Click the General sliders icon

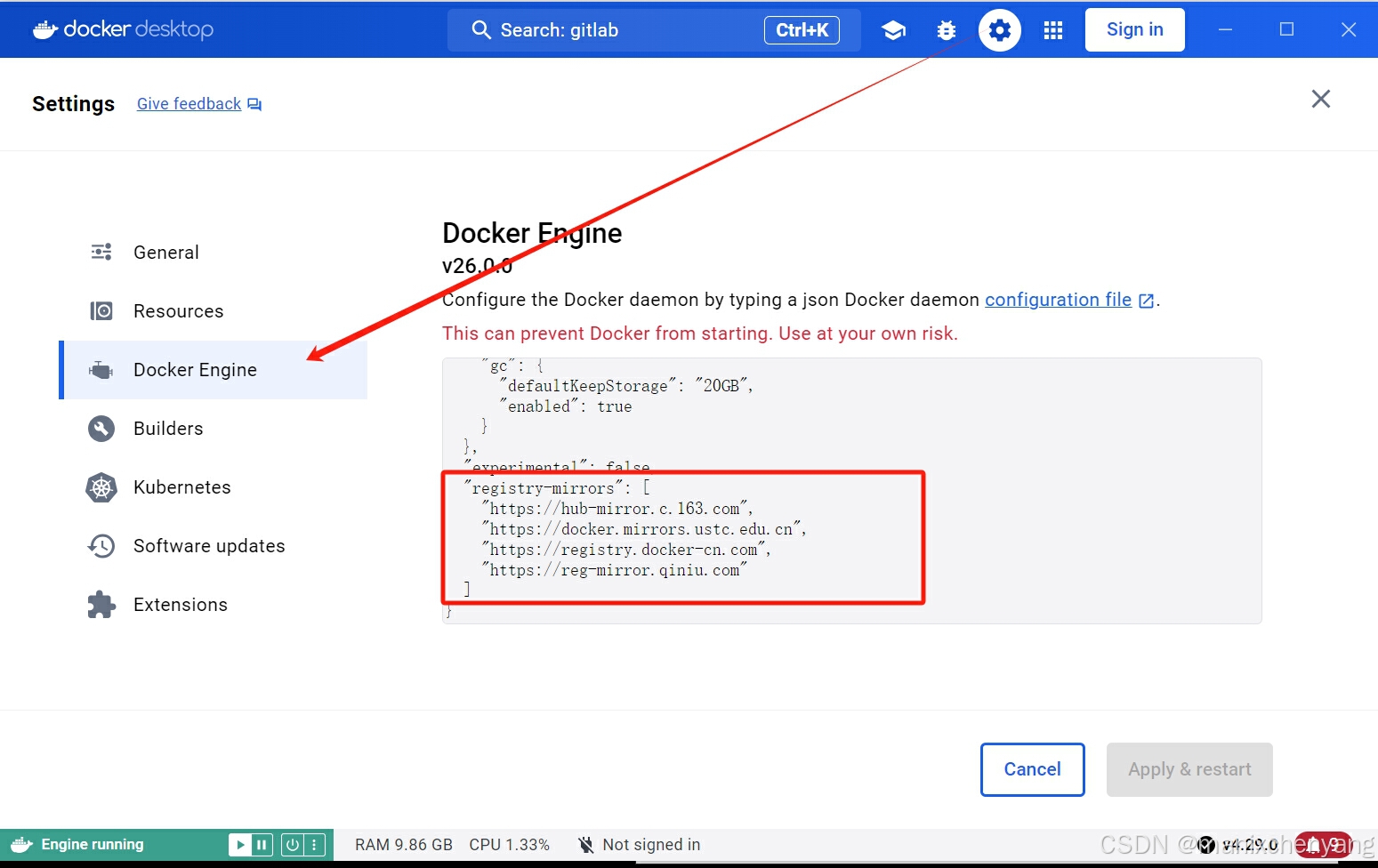pyautogui.click(x=101, y=253)
